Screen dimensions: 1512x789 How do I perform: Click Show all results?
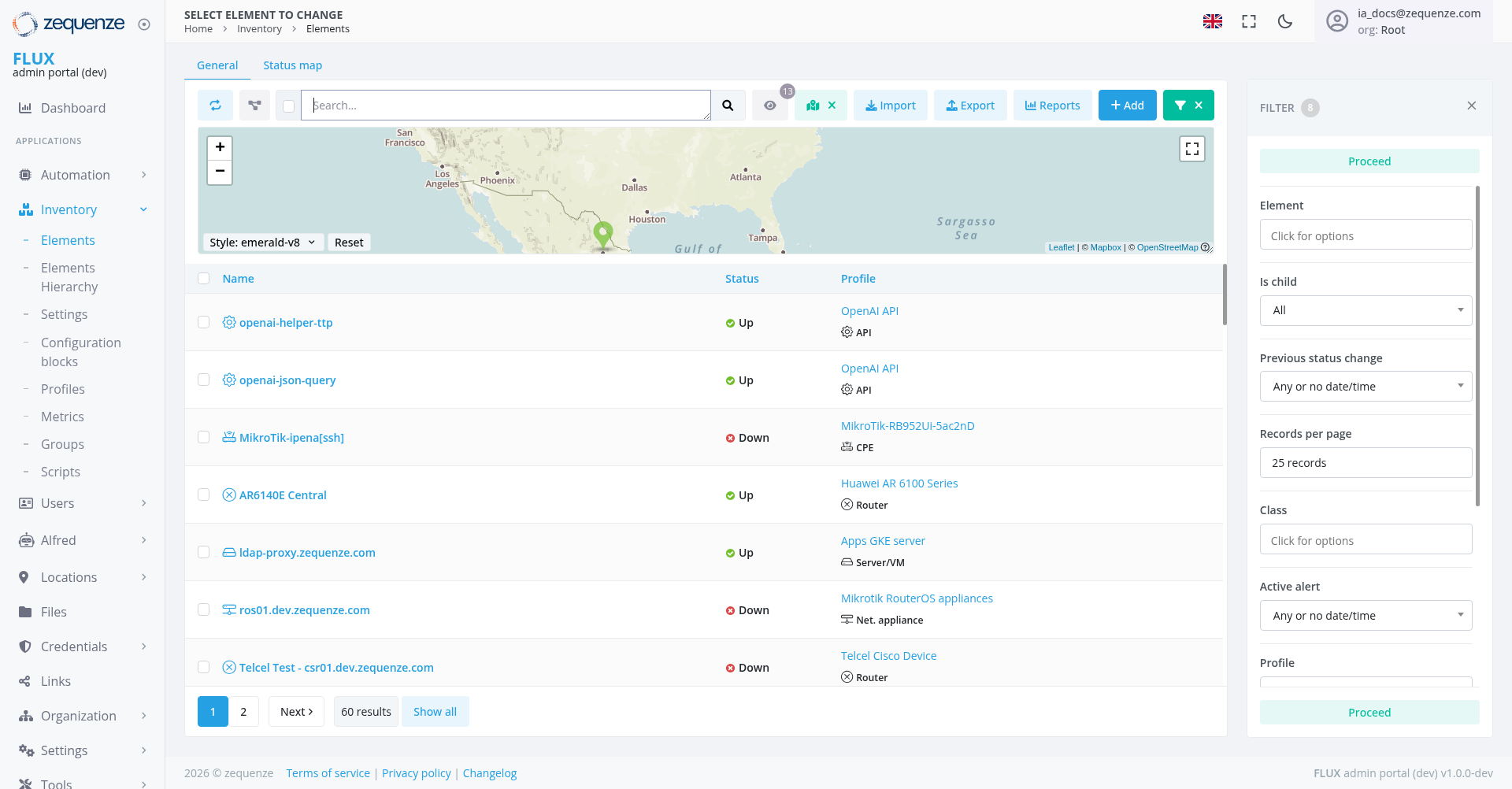(x=435, y=712)
